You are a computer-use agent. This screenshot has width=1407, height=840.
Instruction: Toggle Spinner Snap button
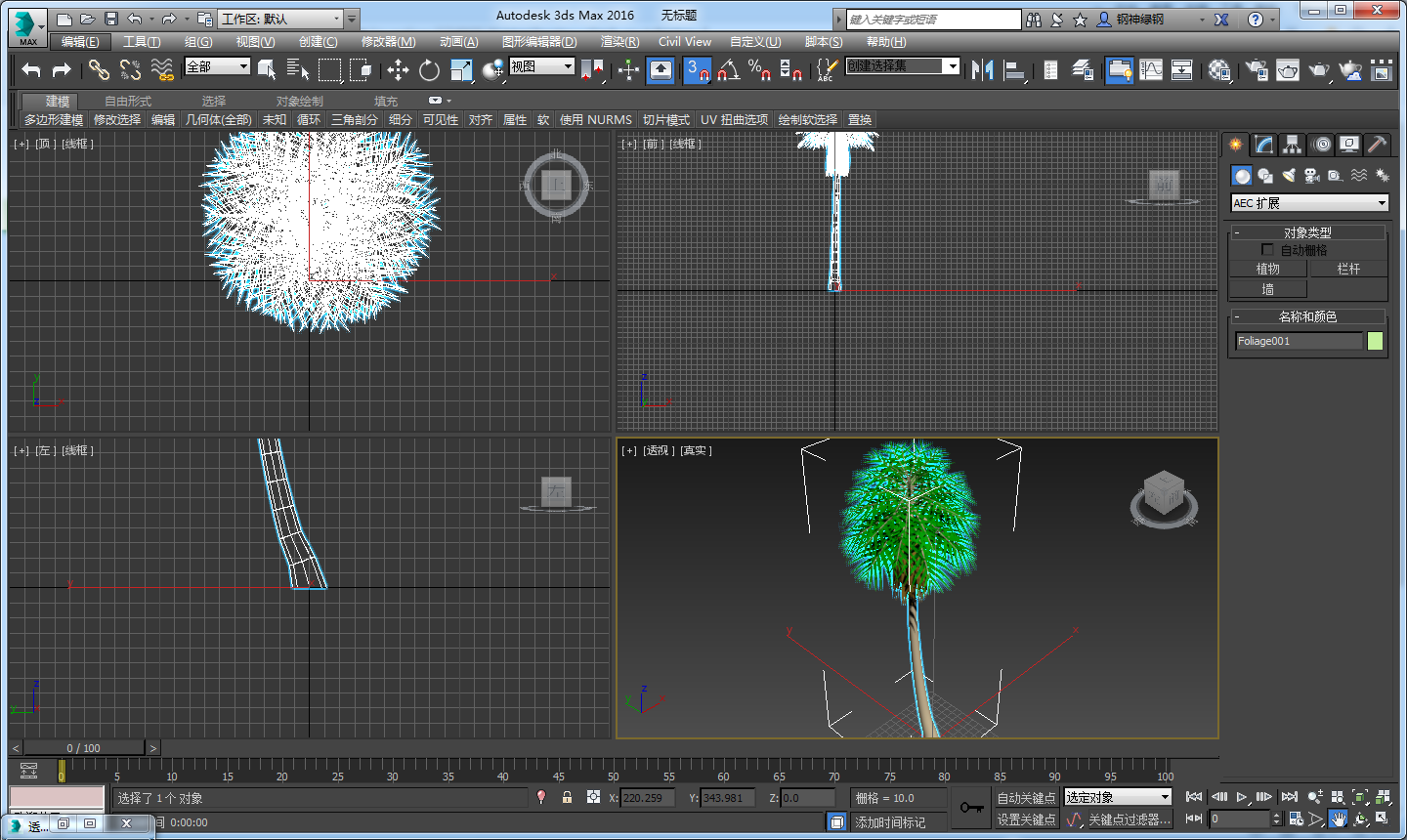point(791,69)
